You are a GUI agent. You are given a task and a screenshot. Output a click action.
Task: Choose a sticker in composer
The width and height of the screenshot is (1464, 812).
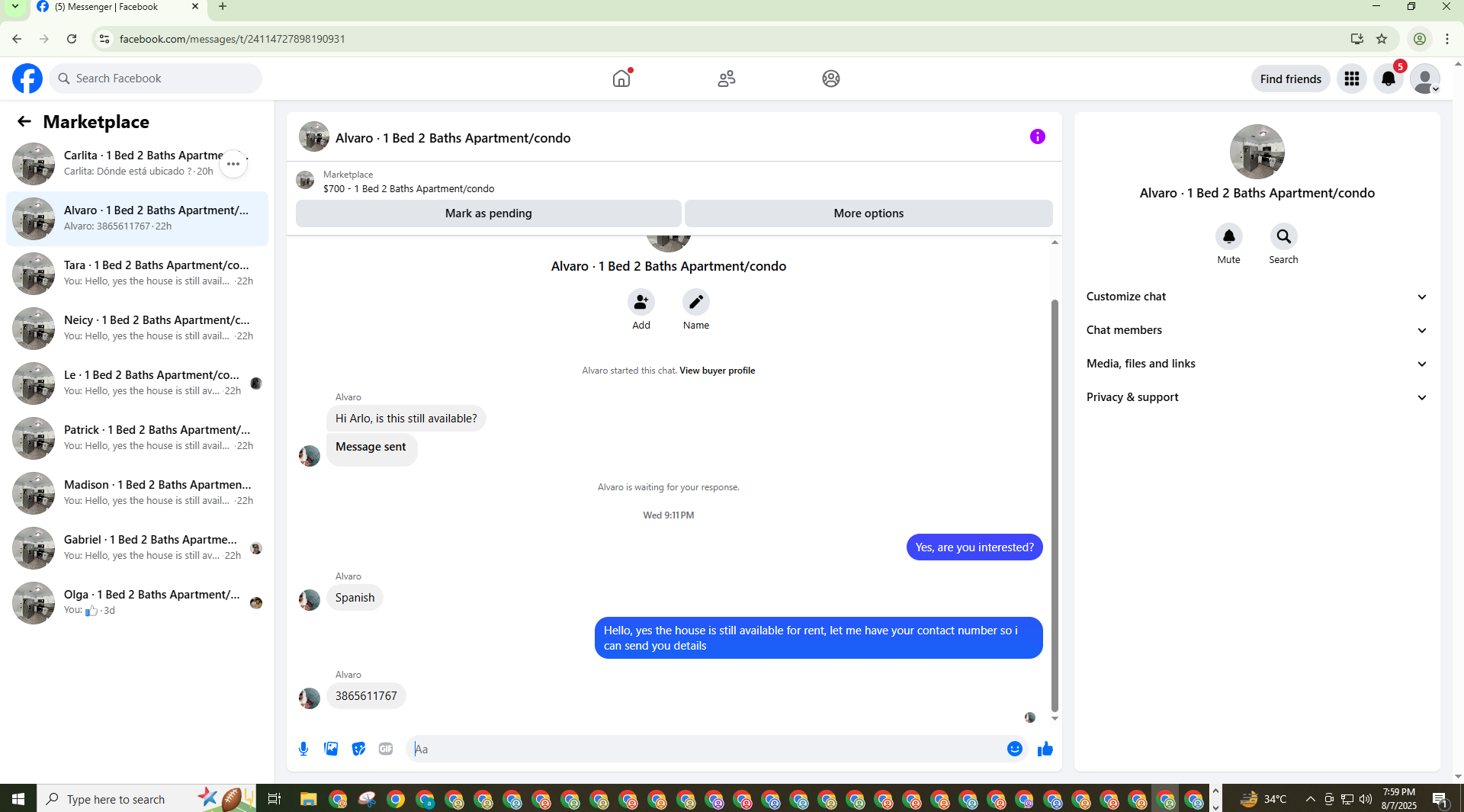point(358,749)
